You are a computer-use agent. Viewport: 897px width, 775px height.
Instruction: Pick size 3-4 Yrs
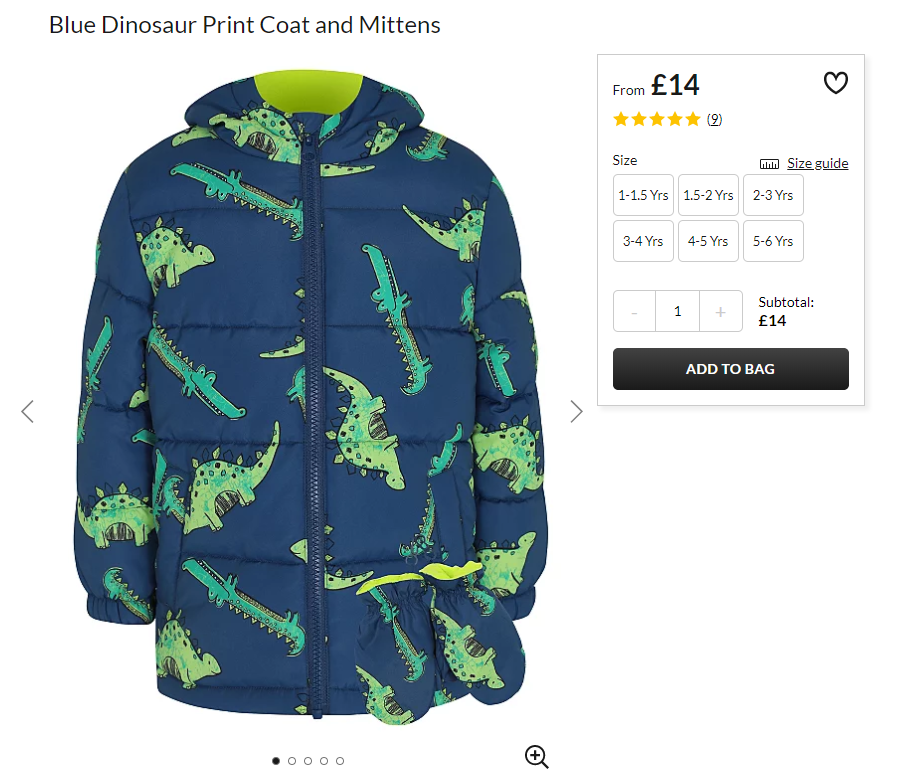(x=643, y=241)
